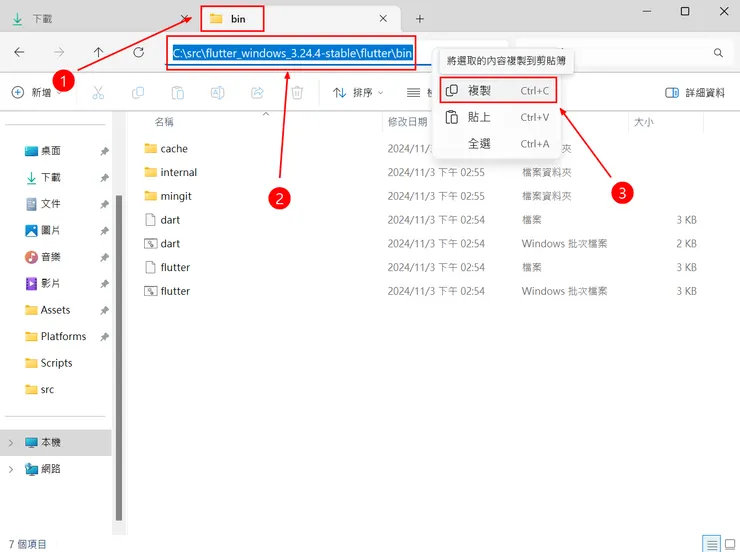Open the 排序 sort dropdown
The height and width of the screenshot is (552, 740).
point(358,92)
